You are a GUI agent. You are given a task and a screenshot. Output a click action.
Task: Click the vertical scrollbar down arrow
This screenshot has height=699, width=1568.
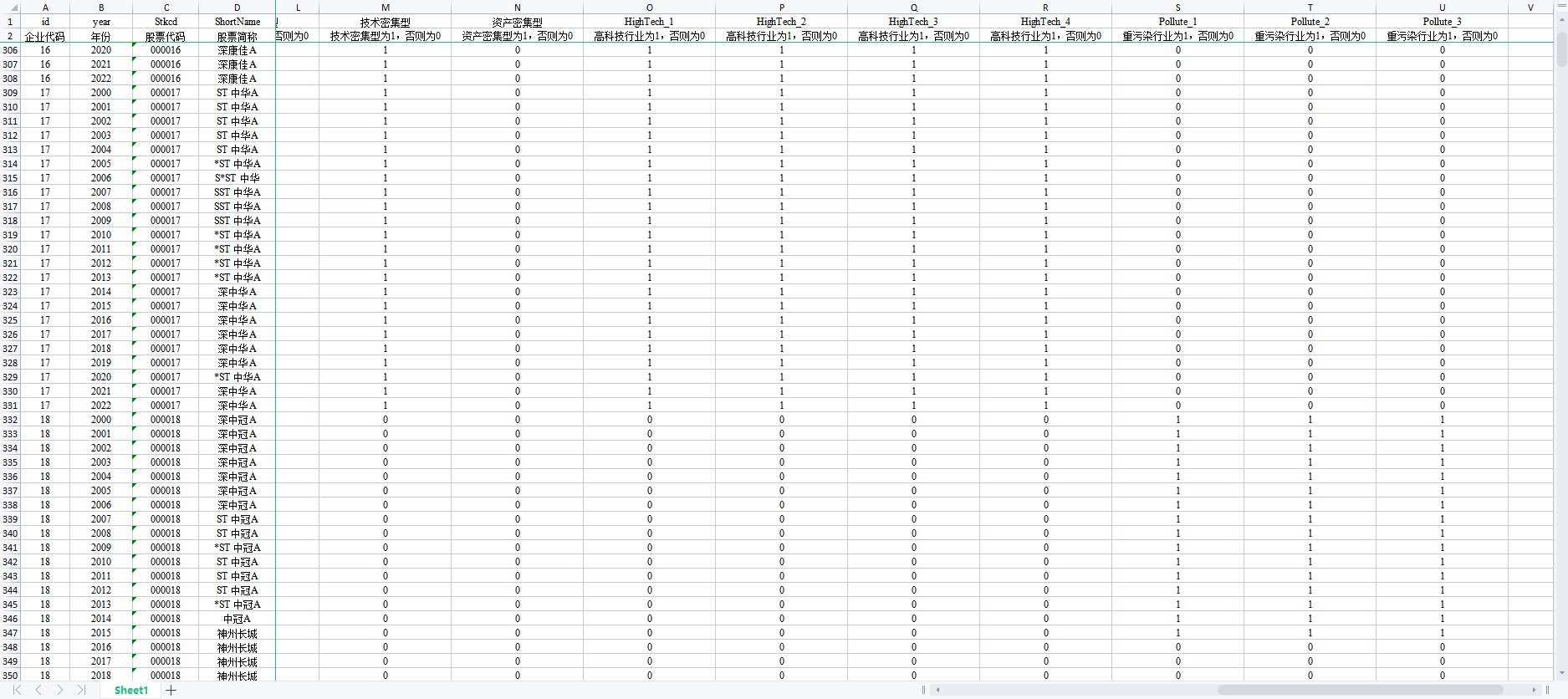(1561, 673)
